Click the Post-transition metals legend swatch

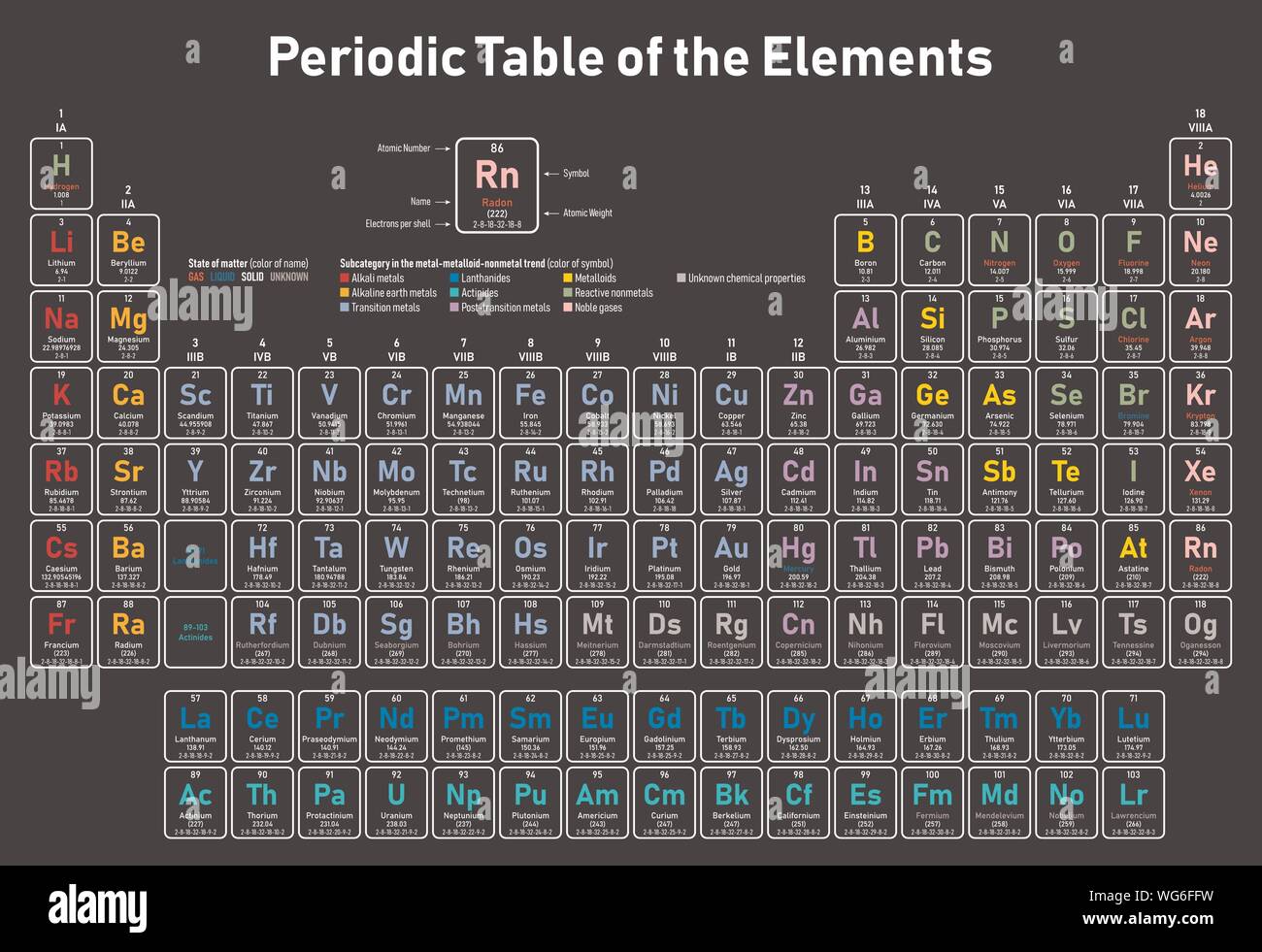(x=453, y=308)
